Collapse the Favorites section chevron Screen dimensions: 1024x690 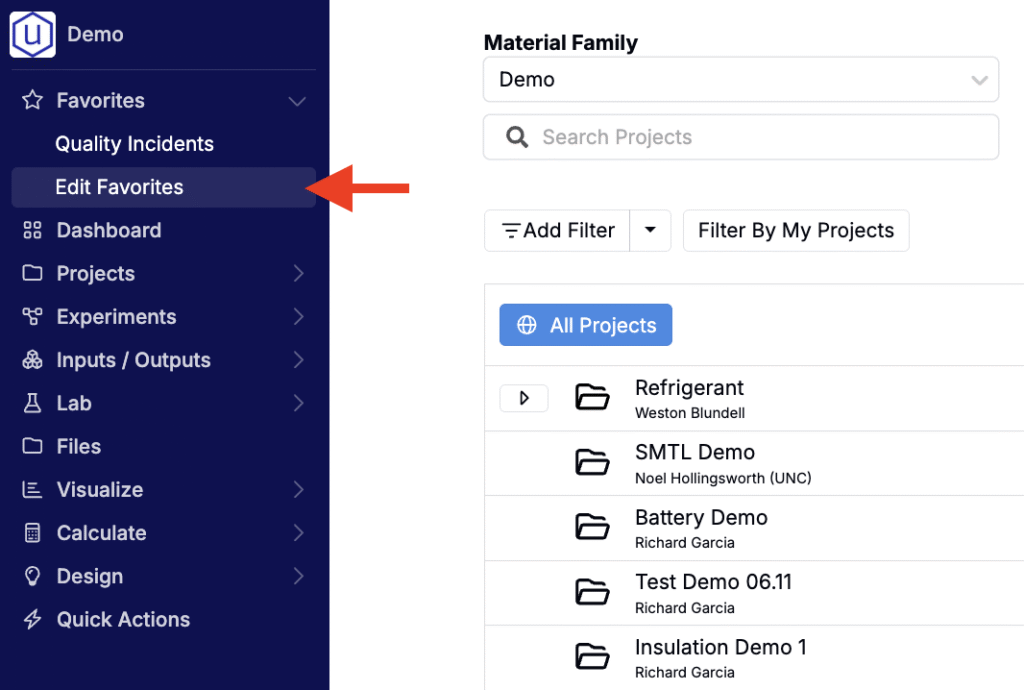[x=296, y=101]
